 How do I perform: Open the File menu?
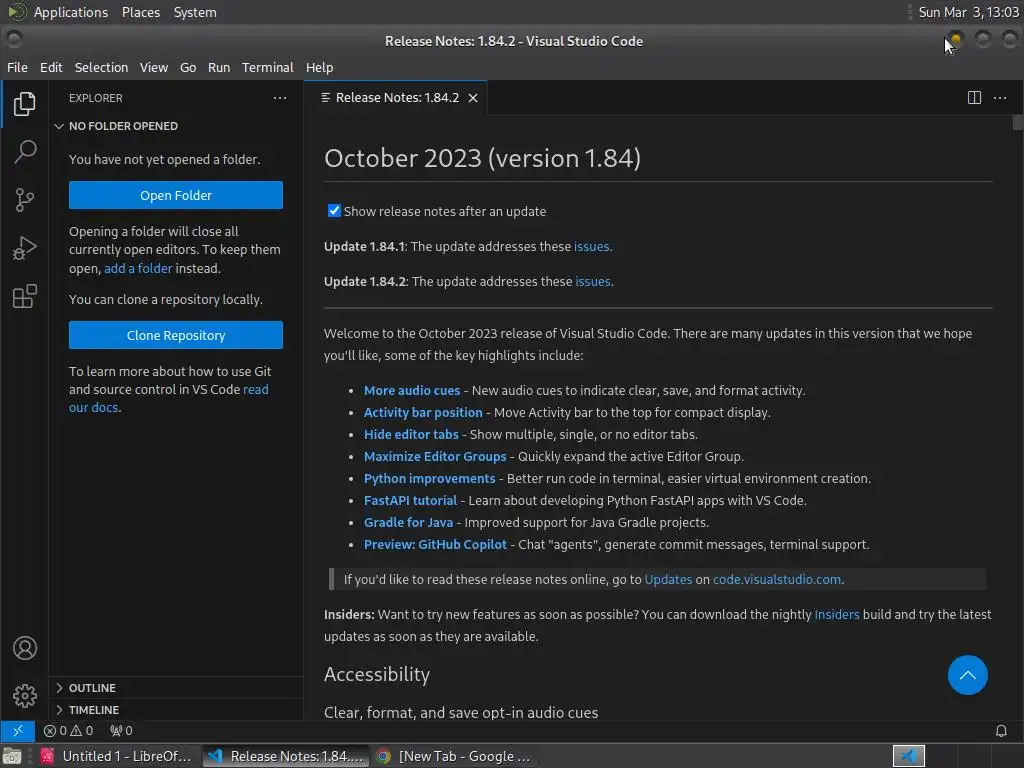point(17,67)
